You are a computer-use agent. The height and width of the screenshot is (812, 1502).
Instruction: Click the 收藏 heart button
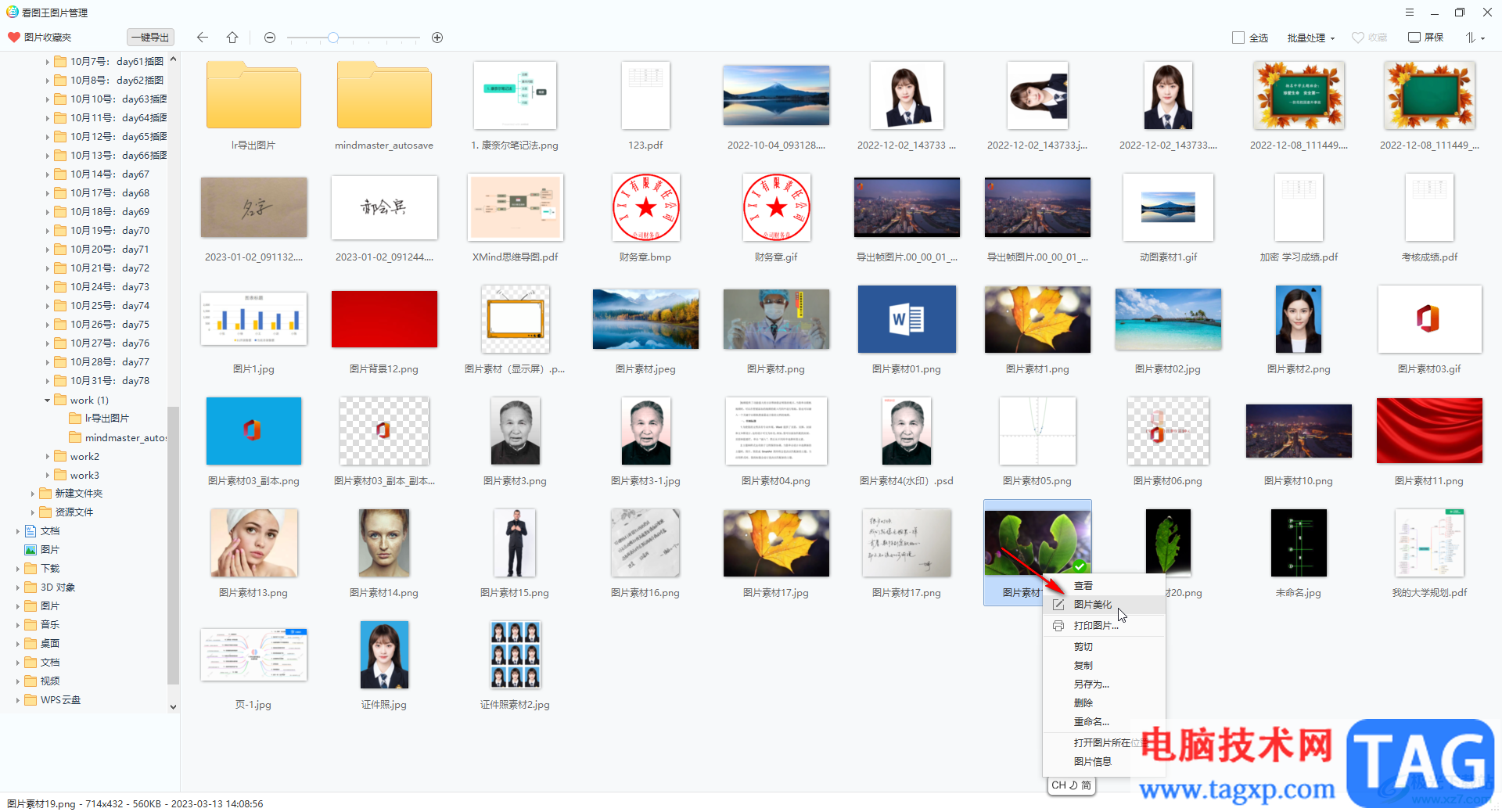1369,38
